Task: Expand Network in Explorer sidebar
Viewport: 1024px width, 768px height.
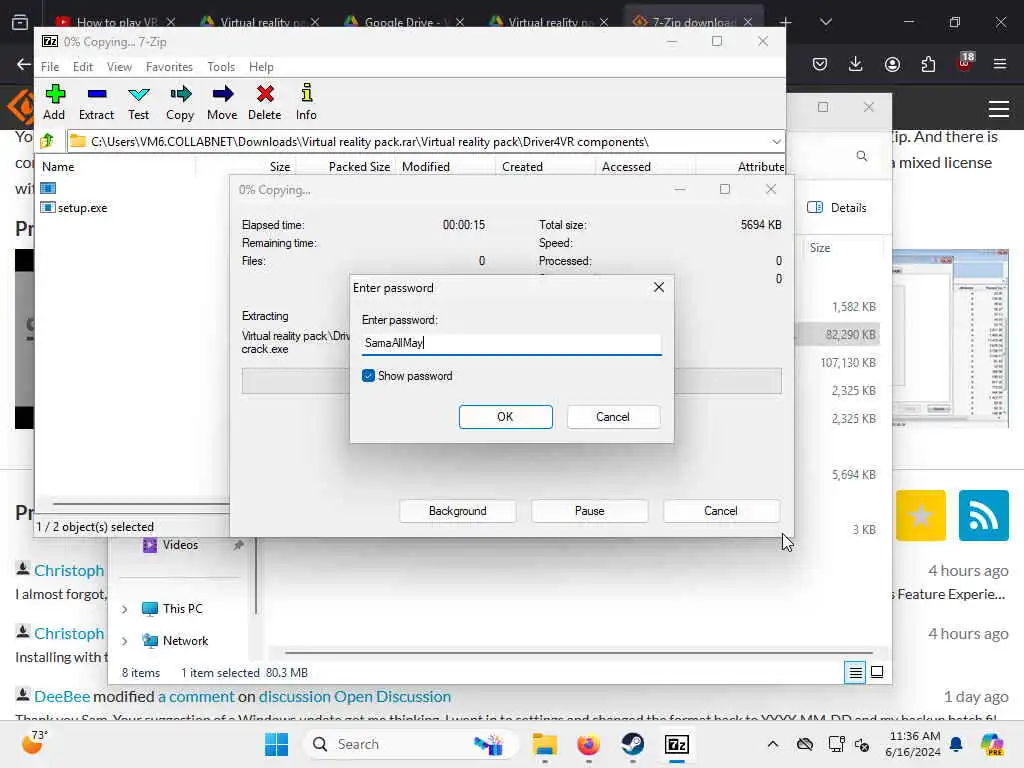Action: (124, 641)
